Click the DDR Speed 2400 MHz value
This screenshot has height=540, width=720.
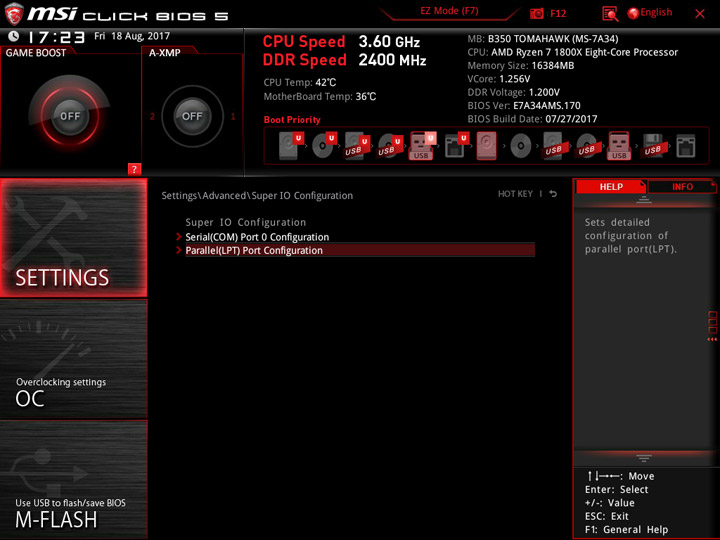[x=392, y=60]
